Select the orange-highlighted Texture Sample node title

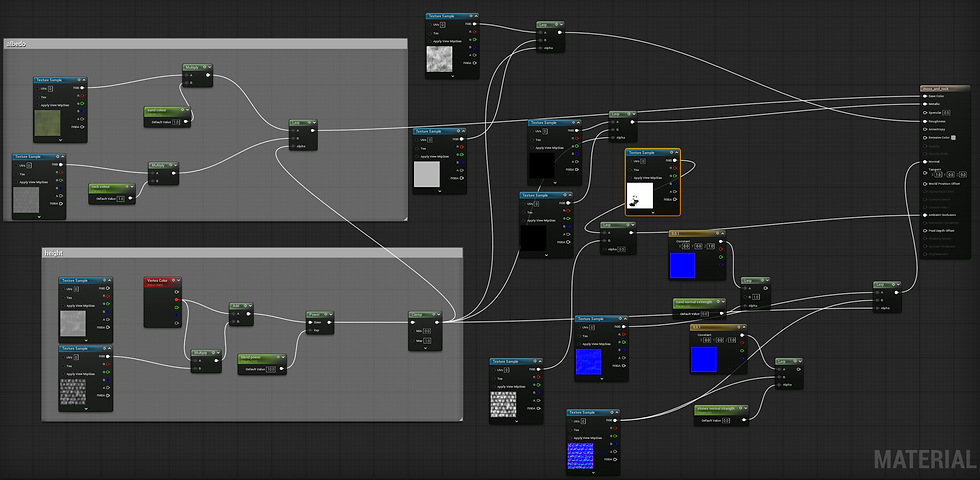641,152
